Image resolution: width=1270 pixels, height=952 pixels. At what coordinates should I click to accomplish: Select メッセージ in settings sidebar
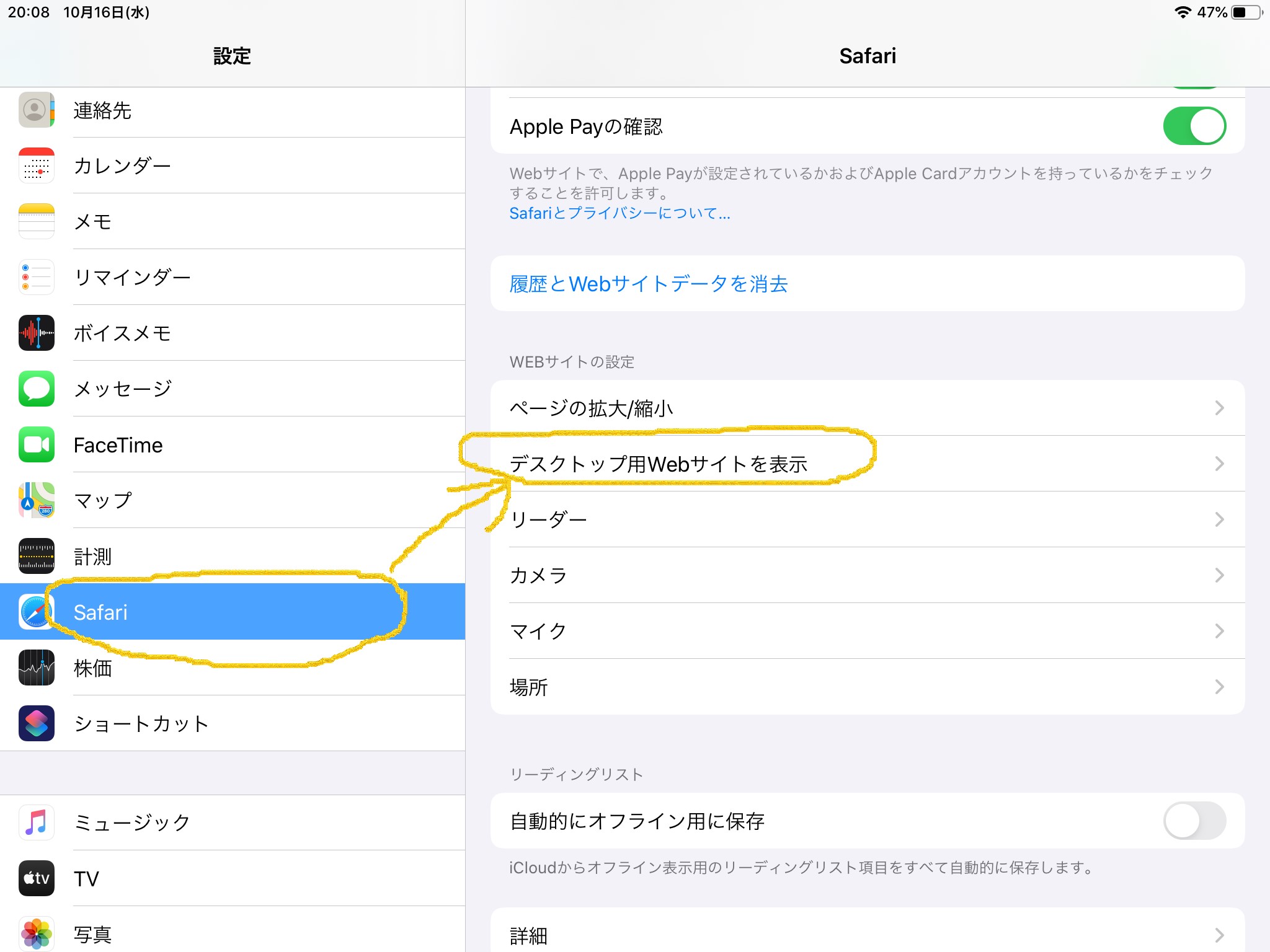[233, 389]
